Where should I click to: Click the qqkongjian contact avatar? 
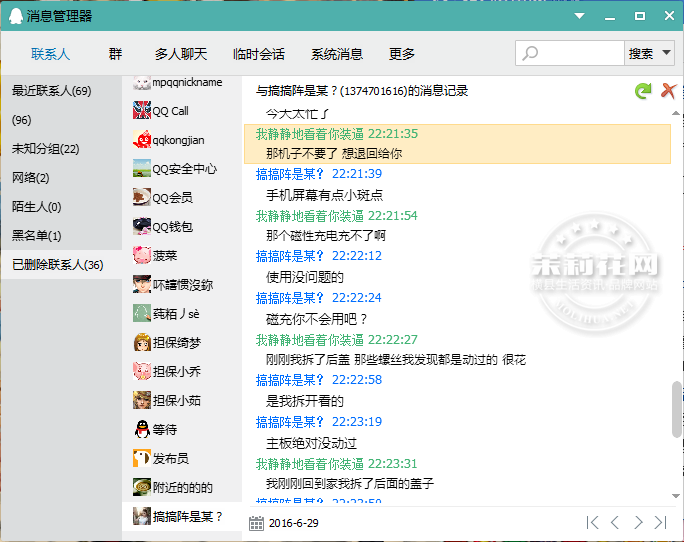(x=142, y=139)
